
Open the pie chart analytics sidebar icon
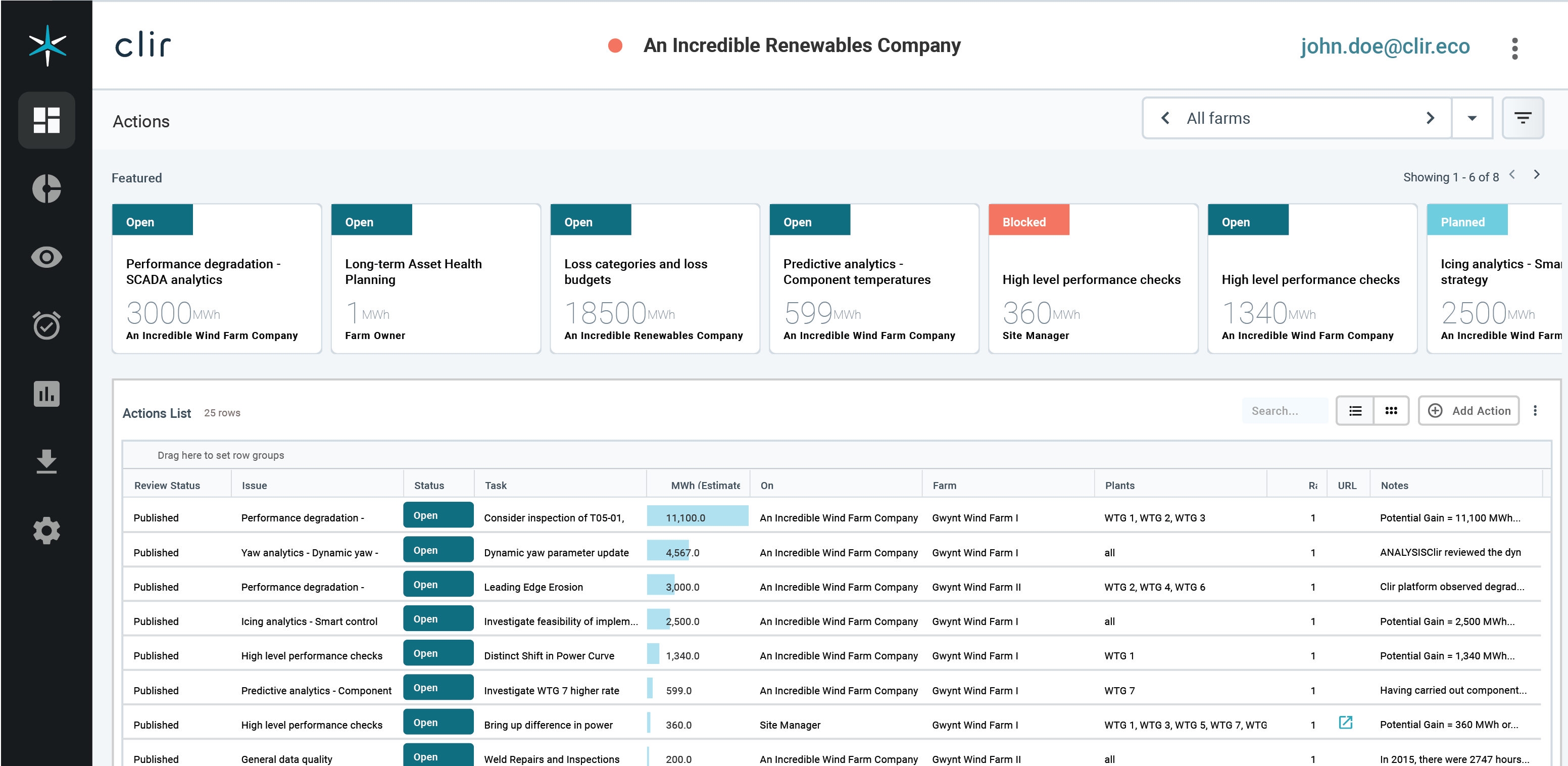(46, 189)
